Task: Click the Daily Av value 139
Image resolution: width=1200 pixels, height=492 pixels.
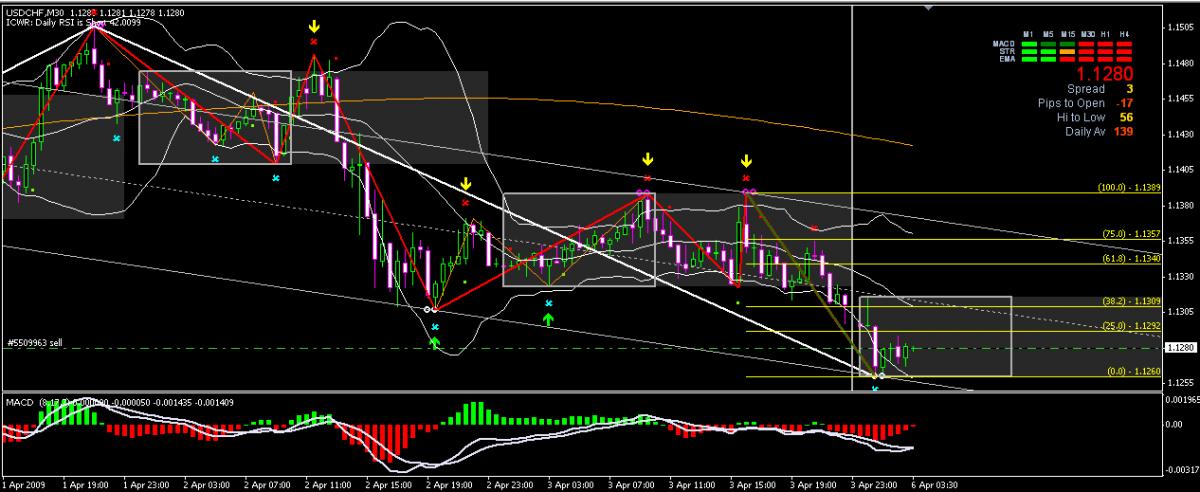Action: pos(1123,132)
